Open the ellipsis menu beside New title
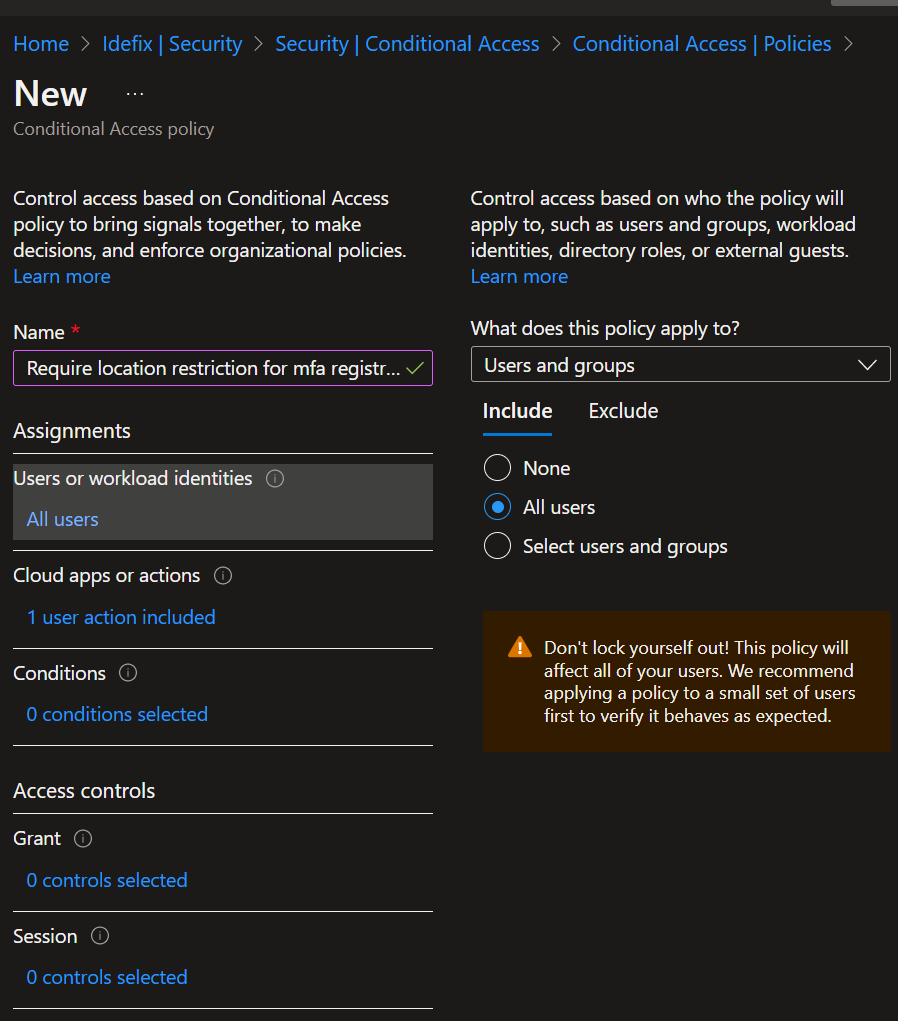The image size is (898, 1021). click(135, 94)
